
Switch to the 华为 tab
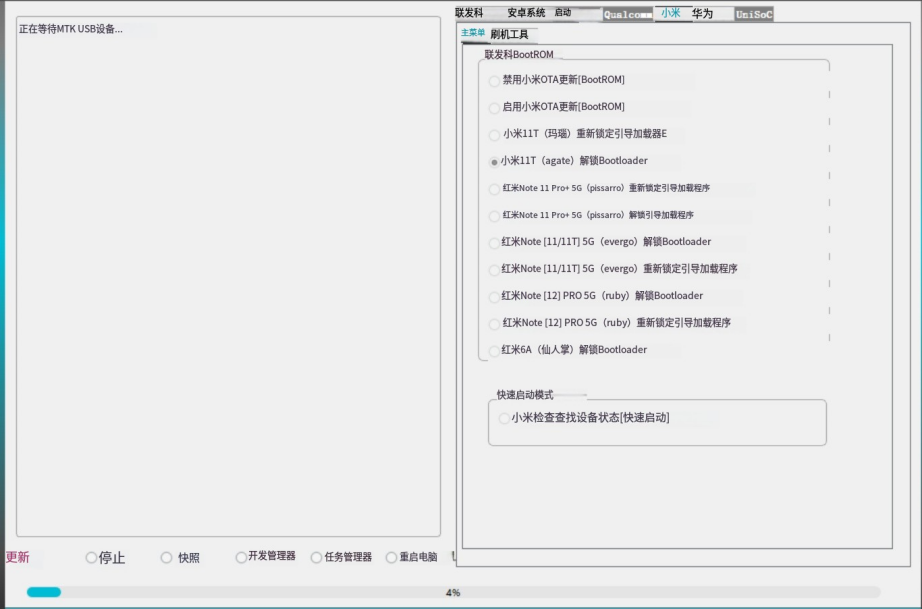coord(702,14)
